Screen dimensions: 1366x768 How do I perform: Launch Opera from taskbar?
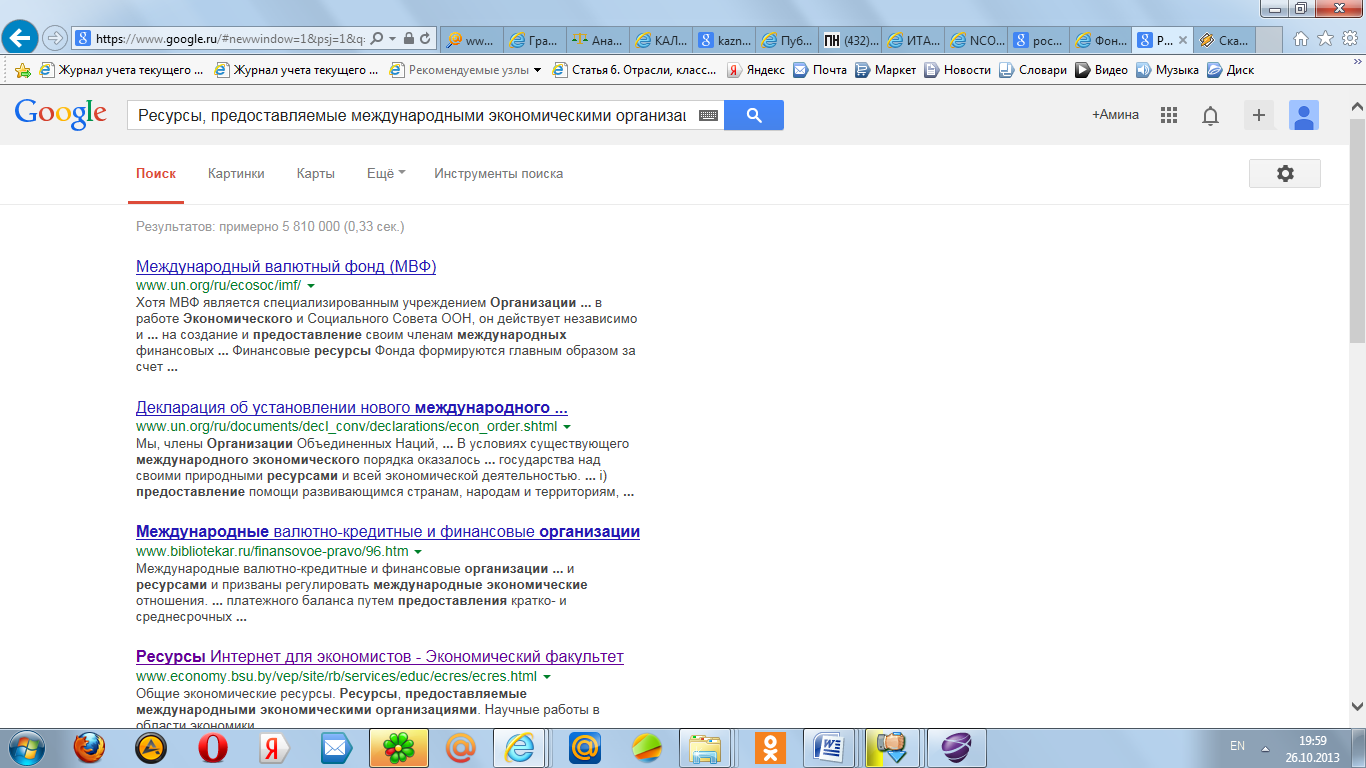(211, 747)
